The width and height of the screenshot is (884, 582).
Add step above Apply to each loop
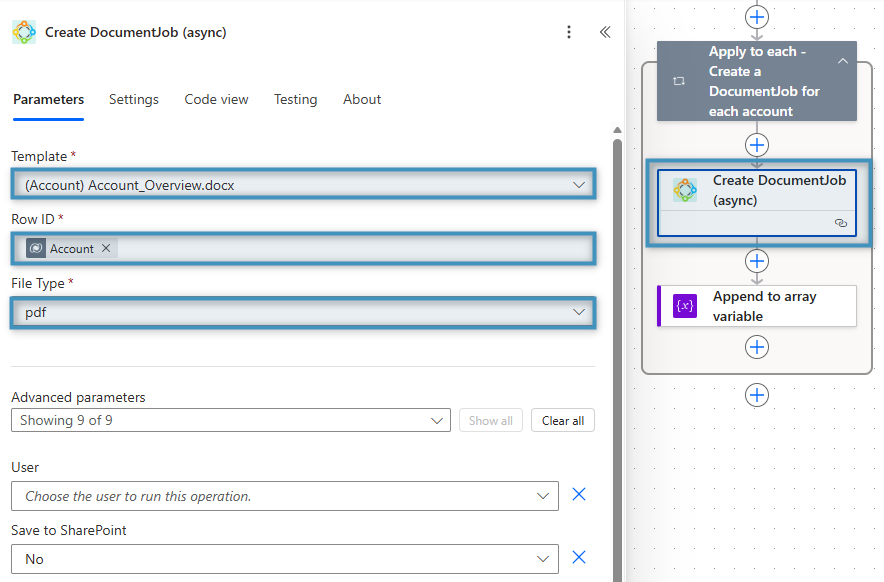click(x=757, y=16)
